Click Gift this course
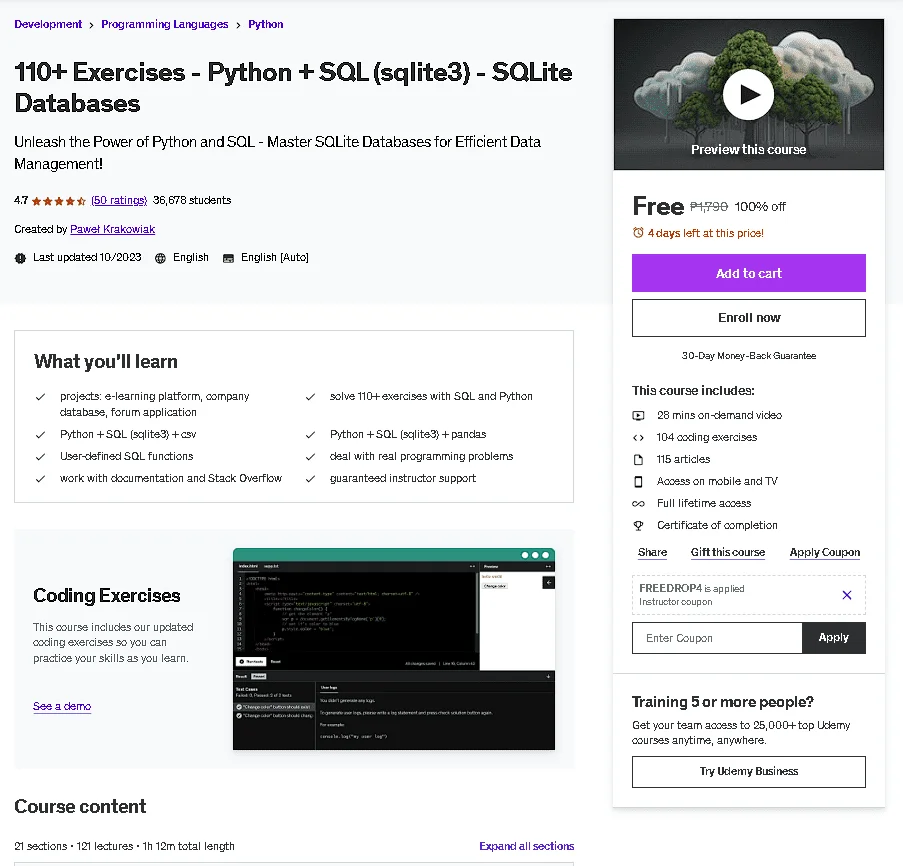 728,552
